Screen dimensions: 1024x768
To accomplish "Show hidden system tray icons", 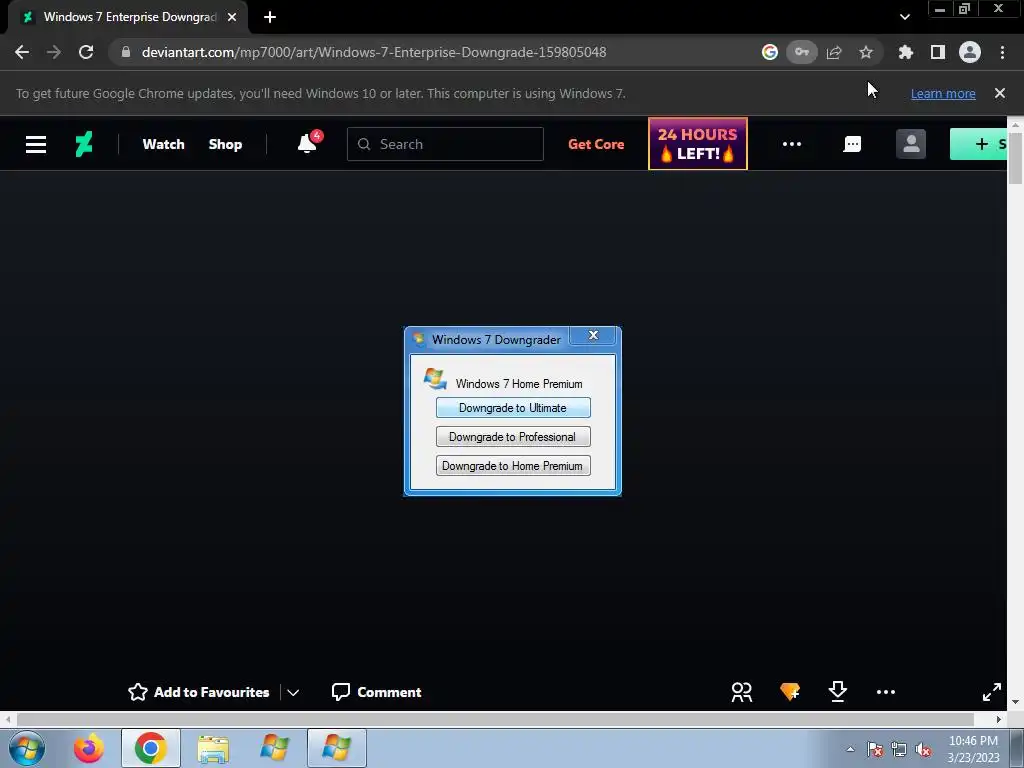I will (x=850, y=749).
